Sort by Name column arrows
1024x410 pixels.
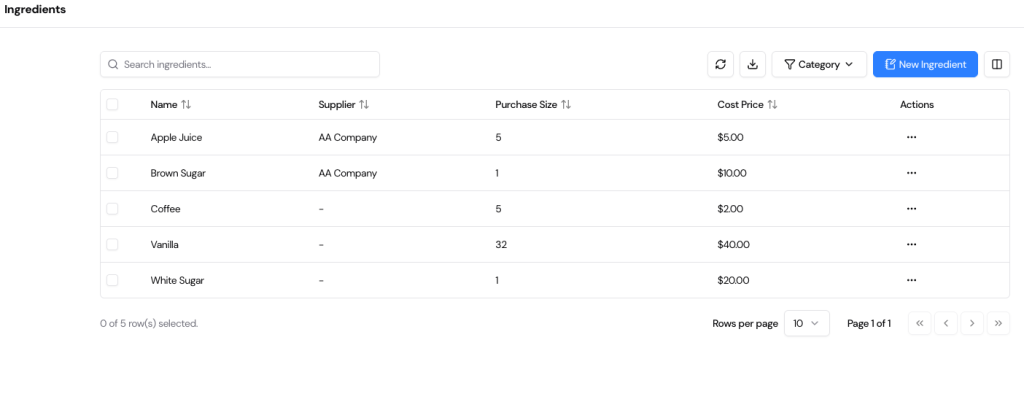(186, 104)
